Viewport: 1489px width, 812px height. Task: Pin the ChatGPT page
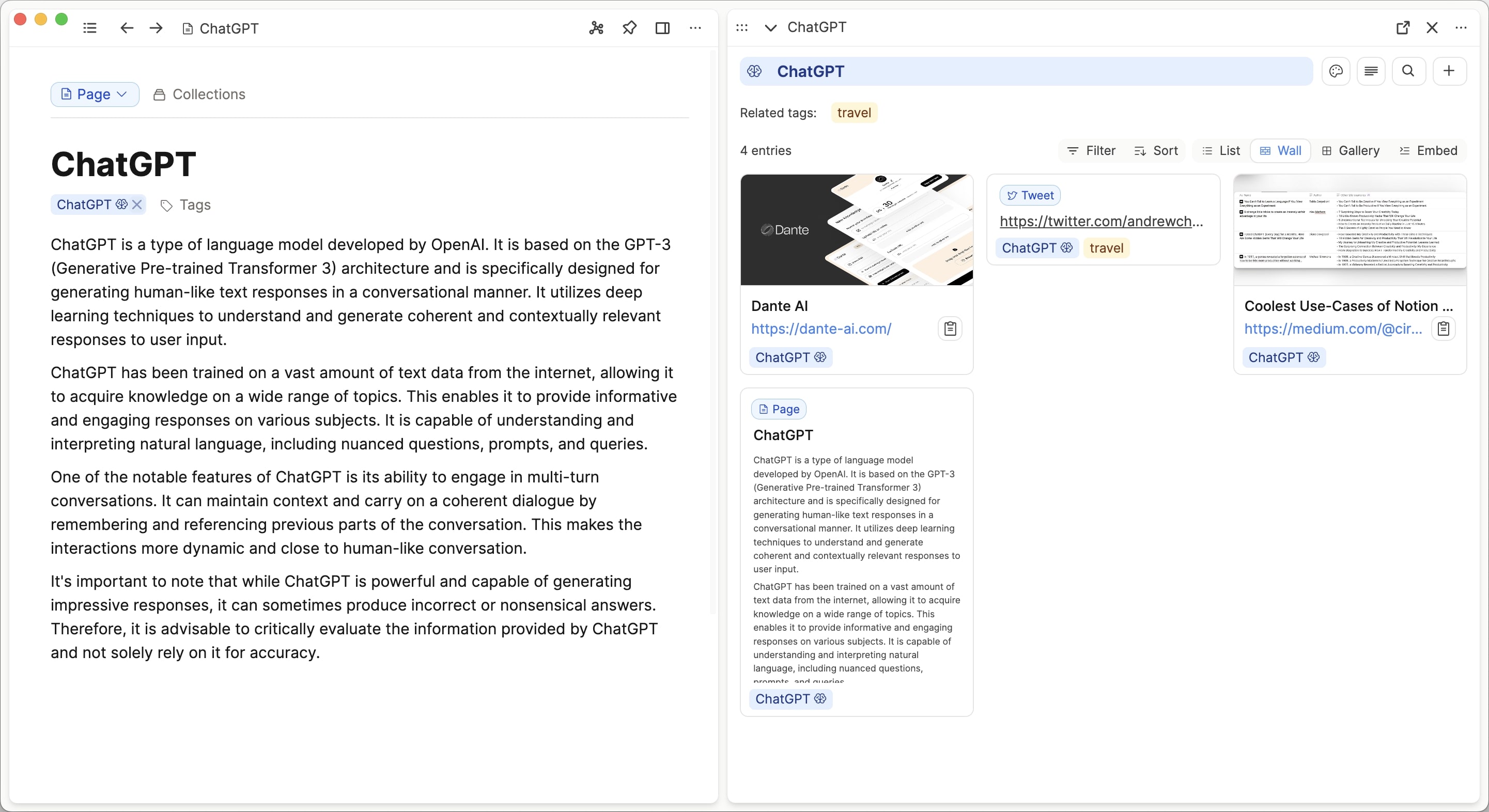pyautogui.click(x=629, y=28)
